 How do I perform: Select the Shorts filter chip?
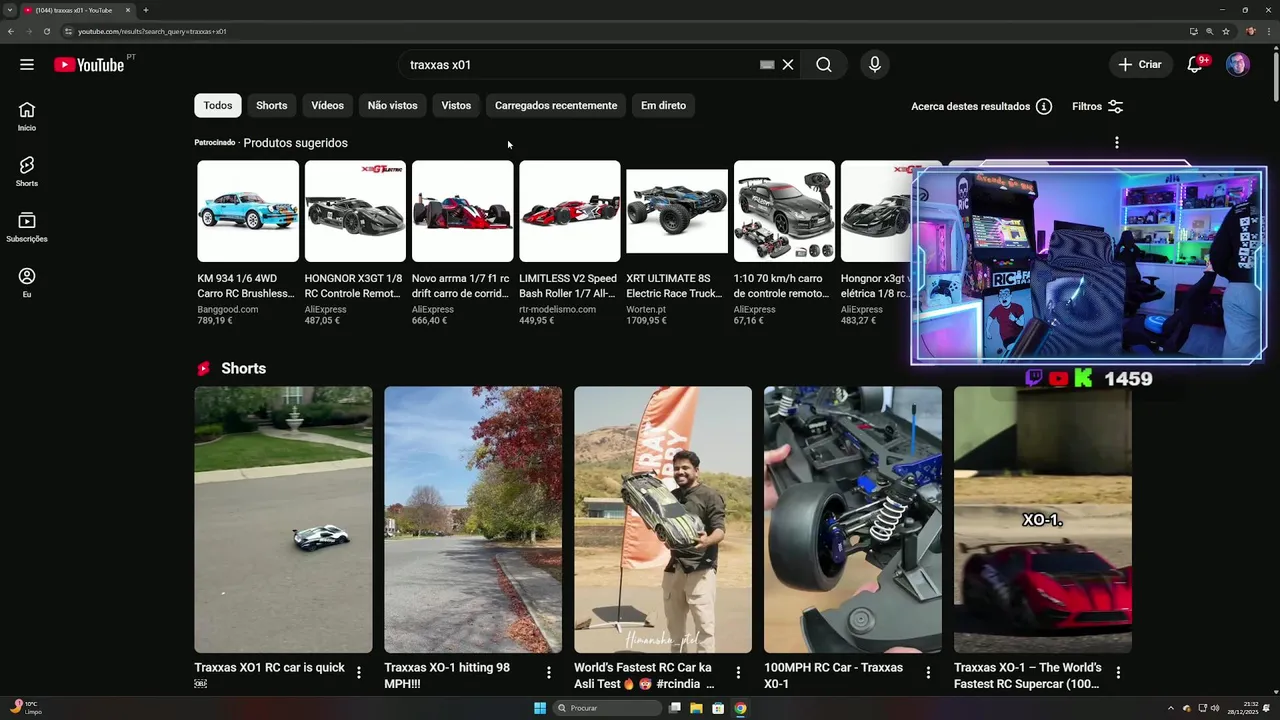(x=271, y=105)
